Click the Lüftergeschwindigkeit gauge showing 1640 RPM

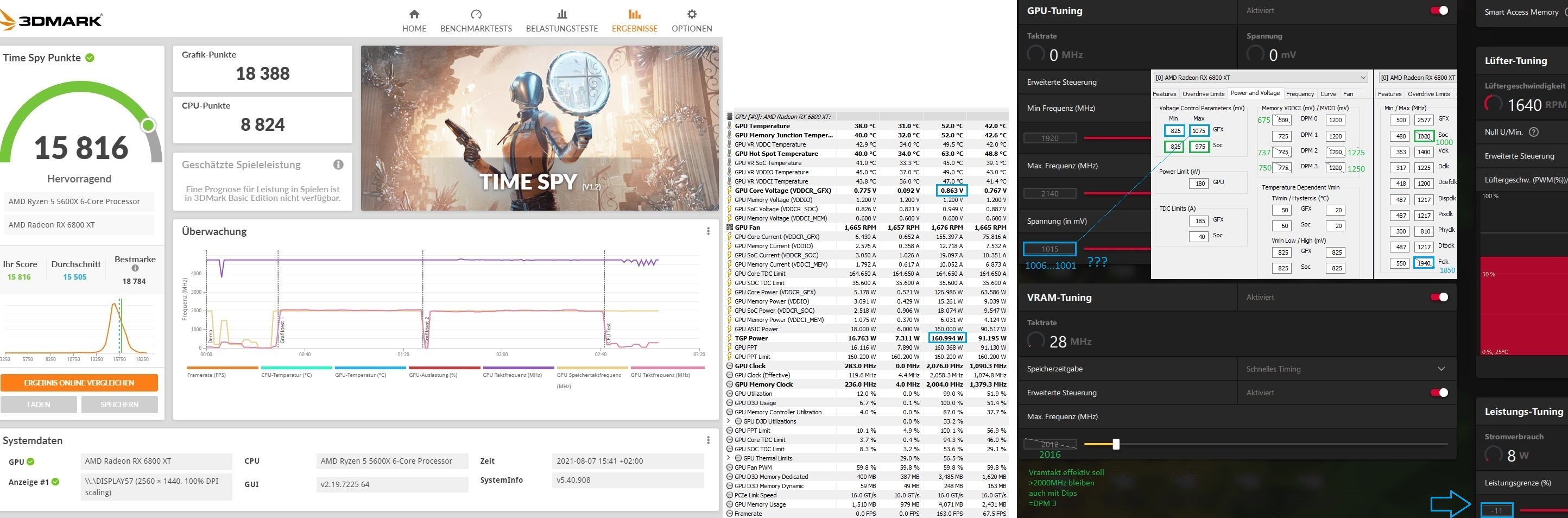(x=1494, y=104)
